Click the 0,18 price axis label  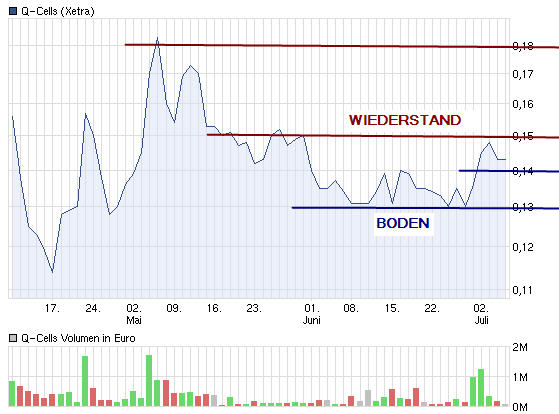point(523,46)
